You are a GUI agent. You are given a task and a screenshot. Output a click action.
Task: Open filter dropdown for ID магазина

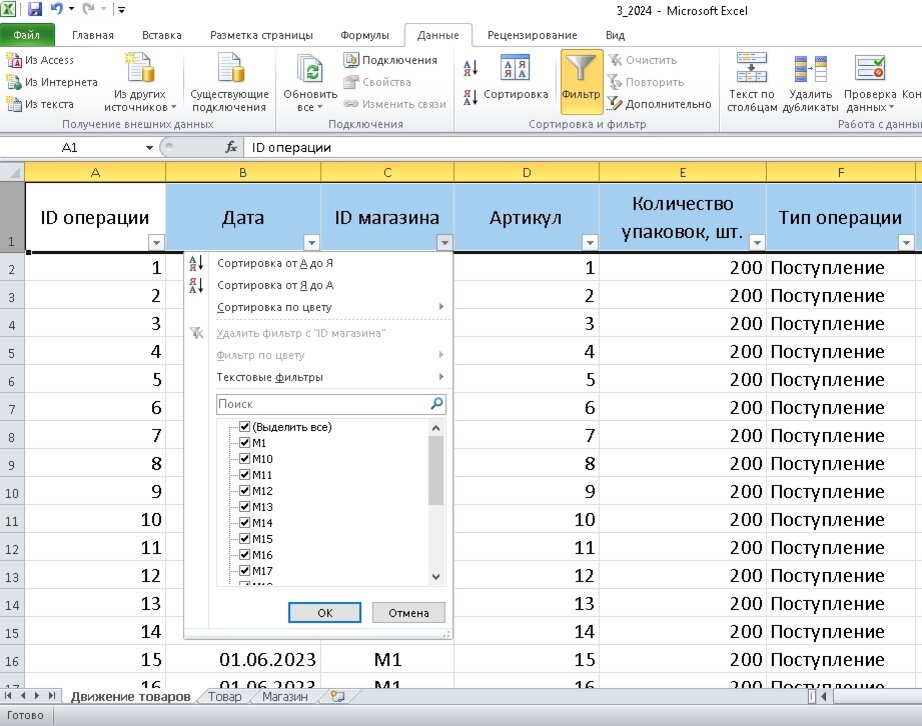[445, 242]
